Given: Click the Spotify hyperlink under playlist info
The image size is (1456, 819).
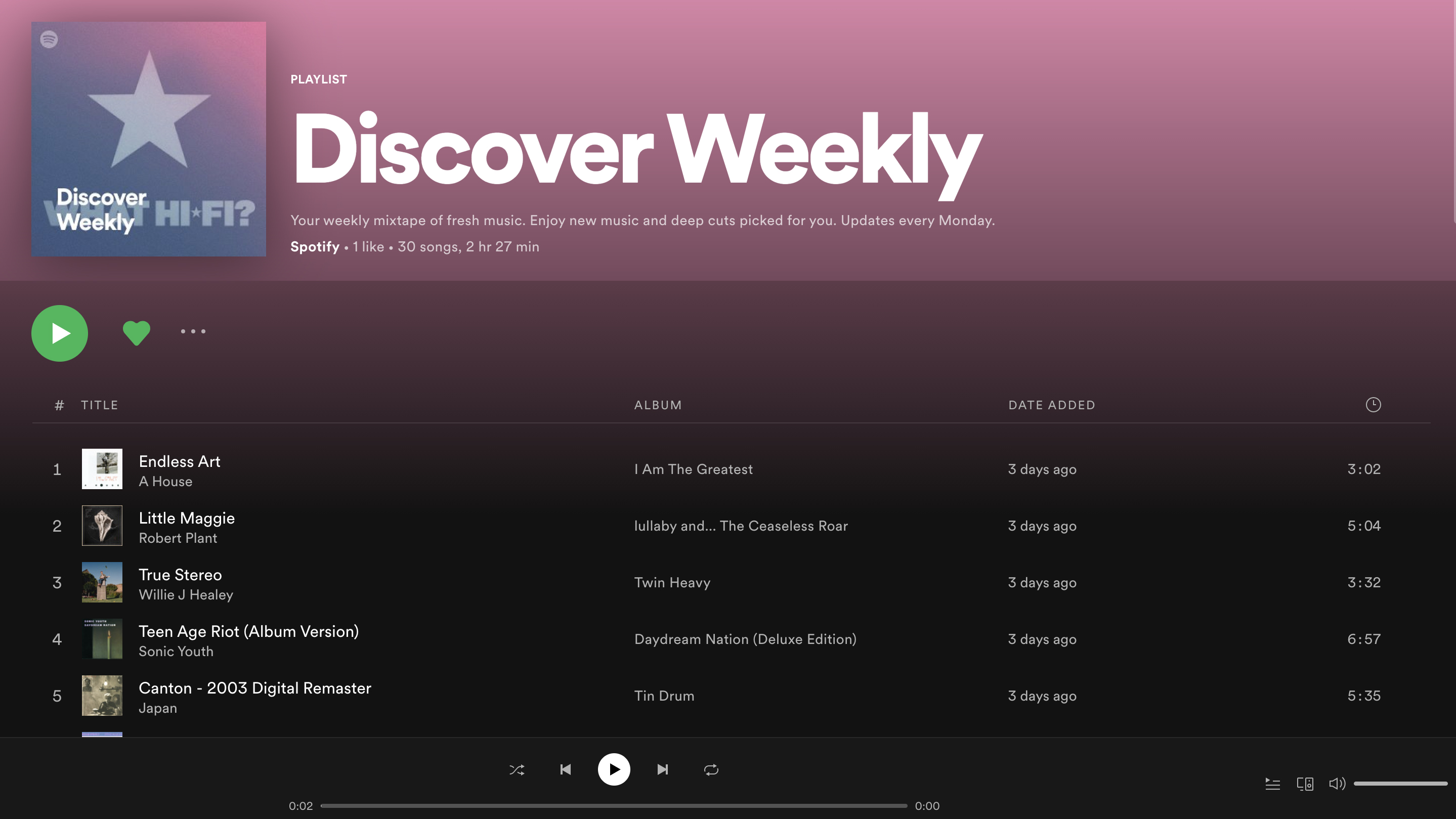Looking at the screenshot, I should coord(314,246).
